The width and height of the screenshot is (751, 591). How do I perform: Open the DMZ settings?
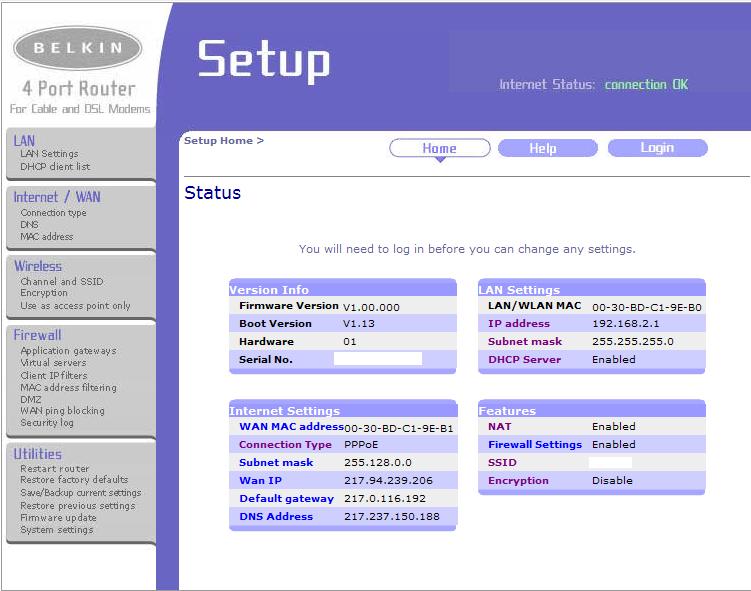pyautogui.click(x=31, y=399)
